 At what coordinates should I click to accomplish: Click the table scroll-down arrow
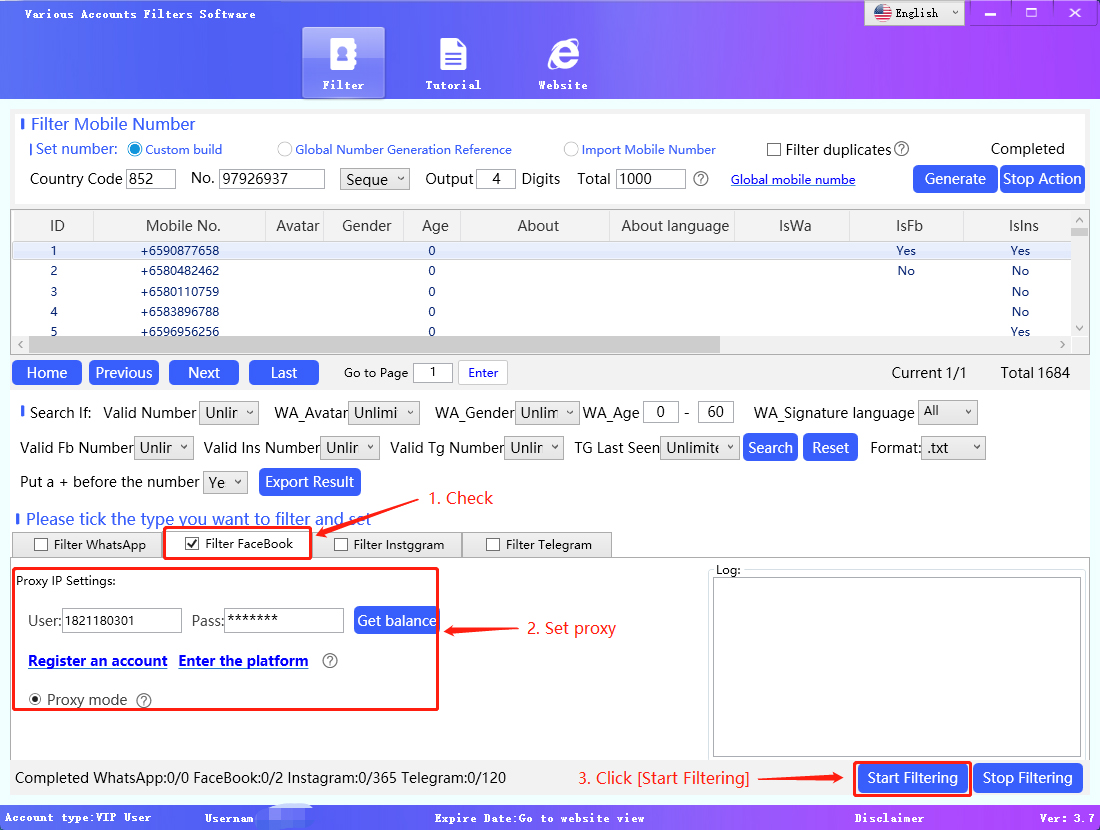point(1079,328)
